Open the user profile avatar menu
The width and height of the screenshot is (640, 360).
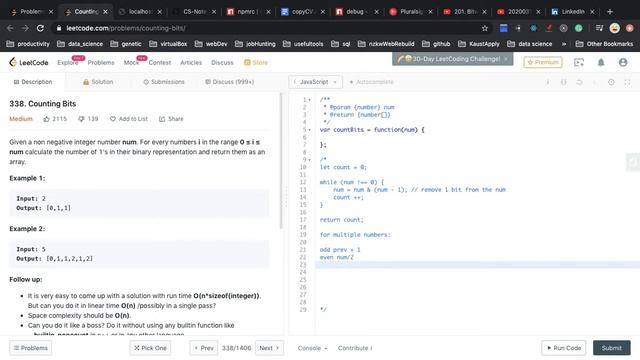point(623,62)
